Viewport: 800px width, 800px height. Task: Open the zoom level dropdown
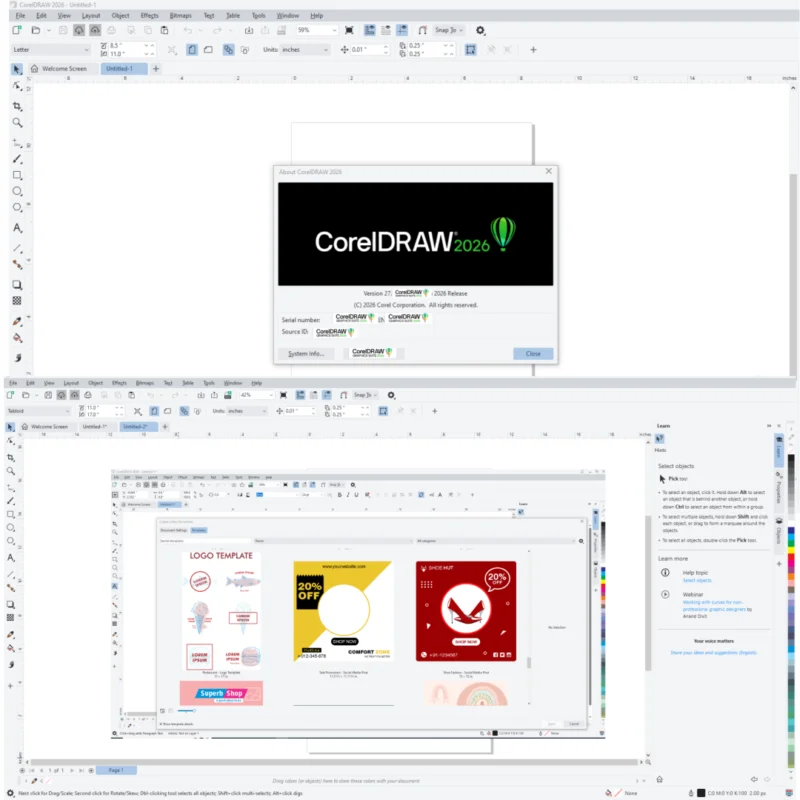tap(334, 30)
